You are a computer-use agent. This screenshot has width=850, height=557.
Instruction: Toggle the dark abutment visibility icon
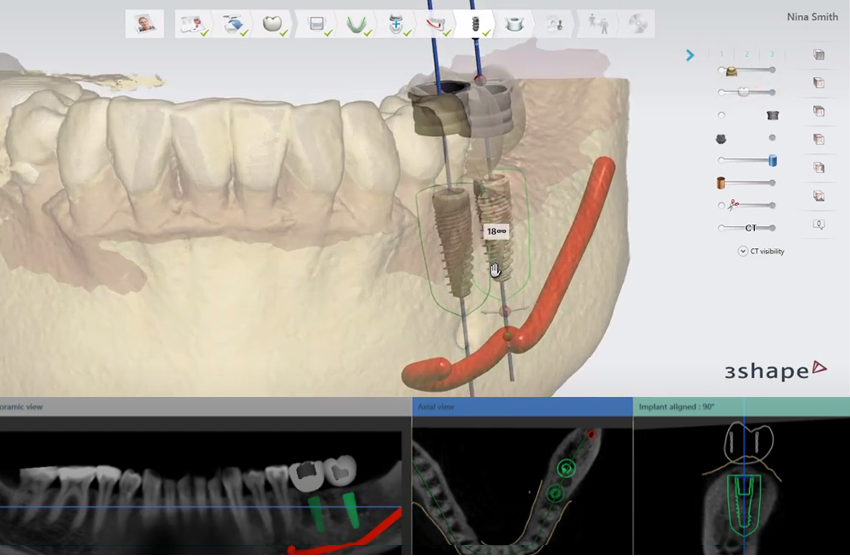pos(721,139)
